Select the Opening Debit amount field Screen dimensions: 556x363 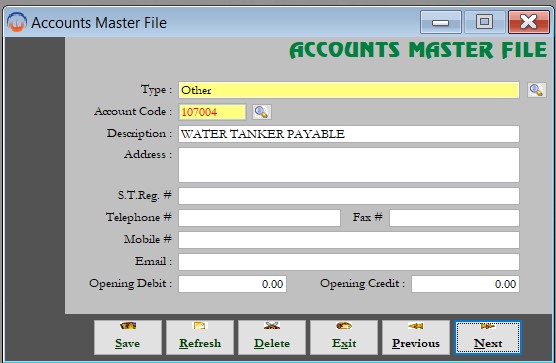point(232,284)
